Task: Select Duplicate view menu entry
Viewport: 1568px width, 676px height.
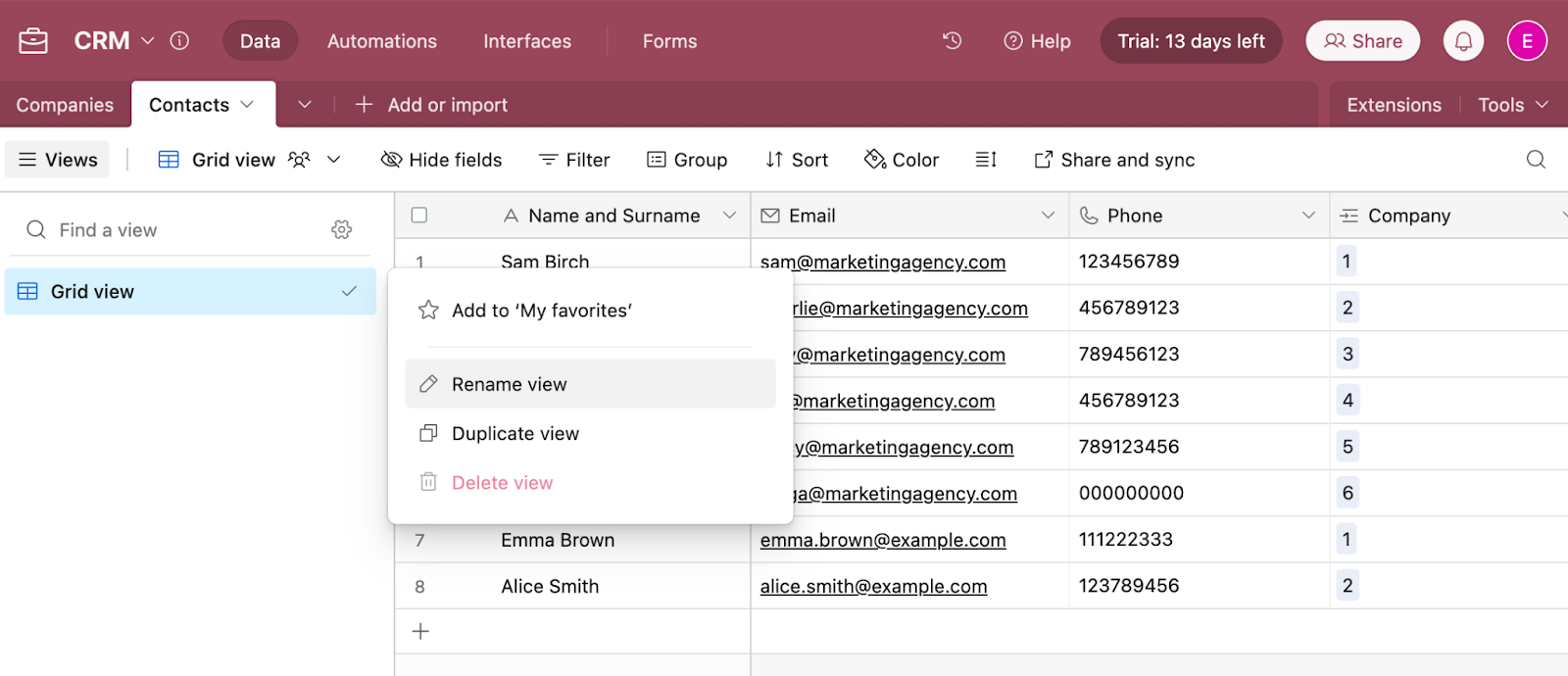Action: (590, 433)
